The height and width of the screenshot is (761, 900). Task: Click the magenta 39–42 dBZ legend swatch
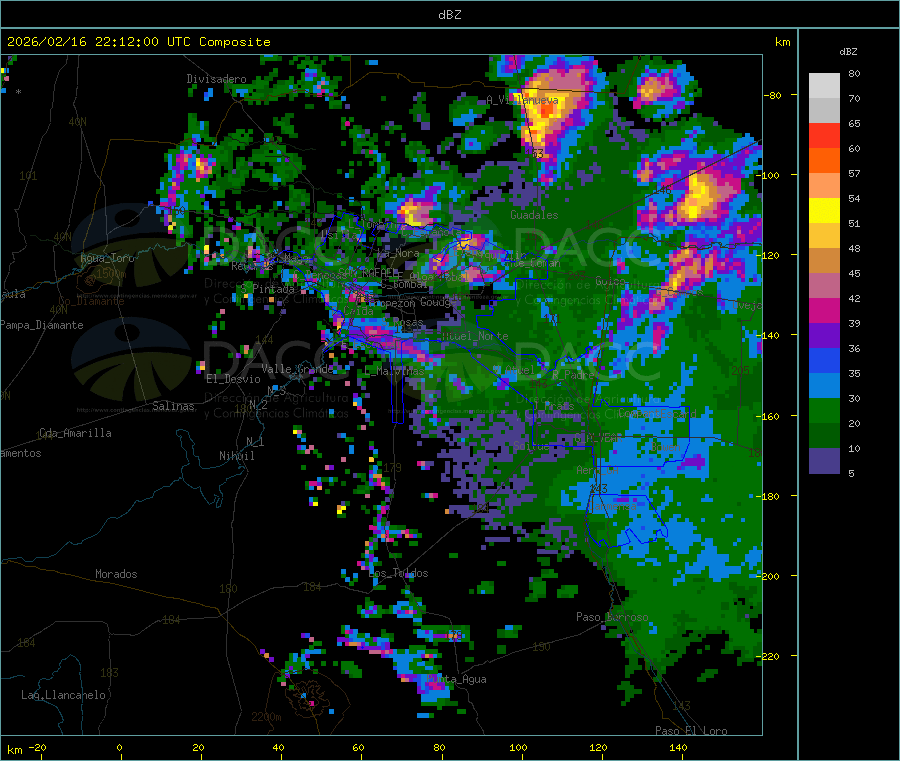tap(824, 310)
